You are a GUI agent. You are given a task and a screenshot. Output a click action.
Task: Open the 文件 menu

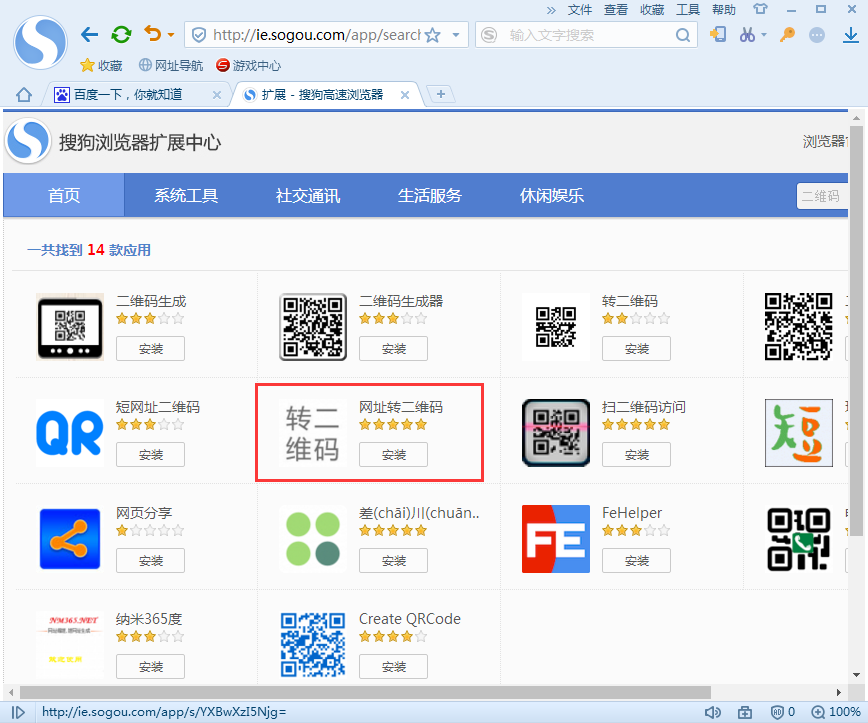[x=580, y=9]
